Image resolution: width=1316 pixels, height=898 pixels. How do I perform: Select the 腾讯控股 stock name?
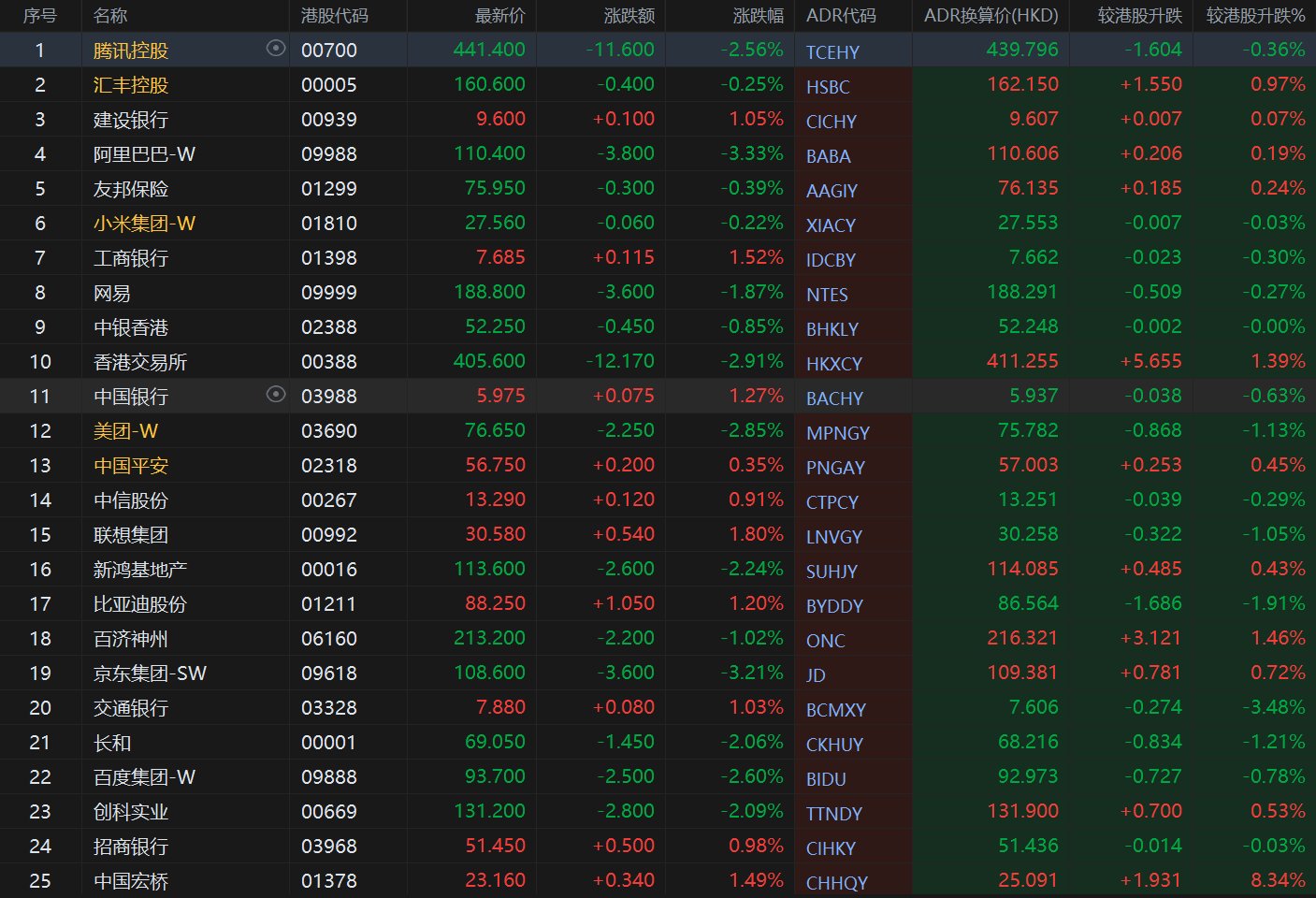131,51
